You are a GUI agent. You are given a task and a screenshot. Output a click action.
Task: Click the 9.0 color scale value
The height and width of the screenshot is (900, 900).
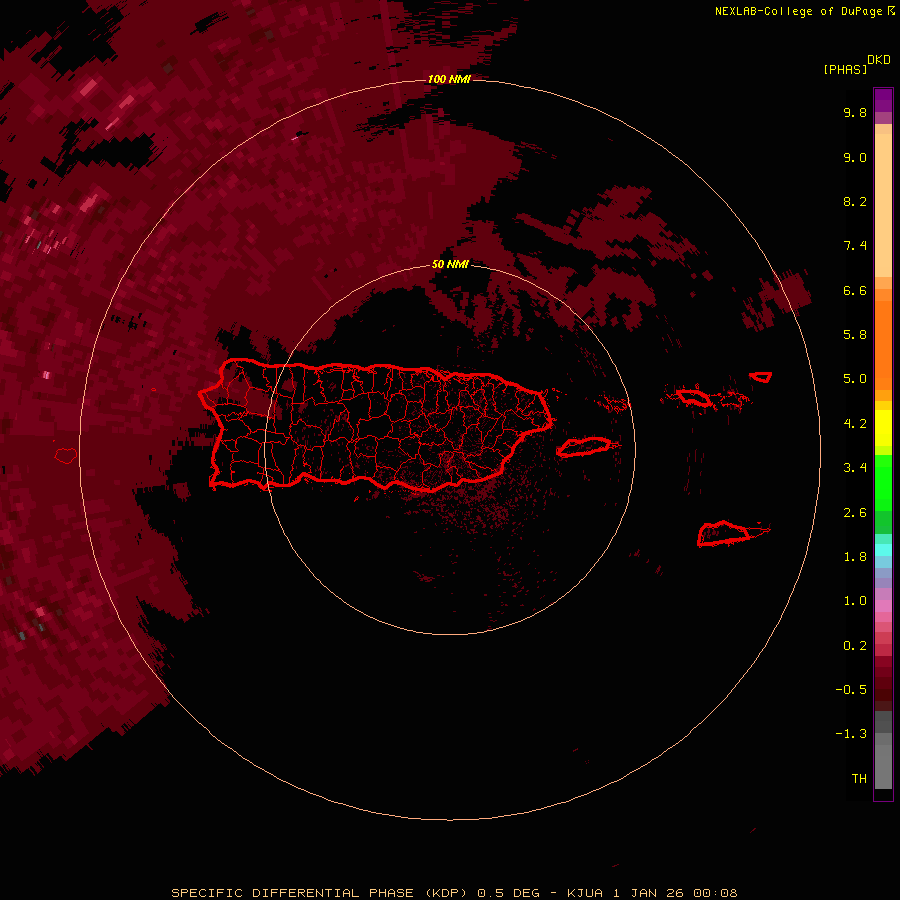click(x=855, y=157)
